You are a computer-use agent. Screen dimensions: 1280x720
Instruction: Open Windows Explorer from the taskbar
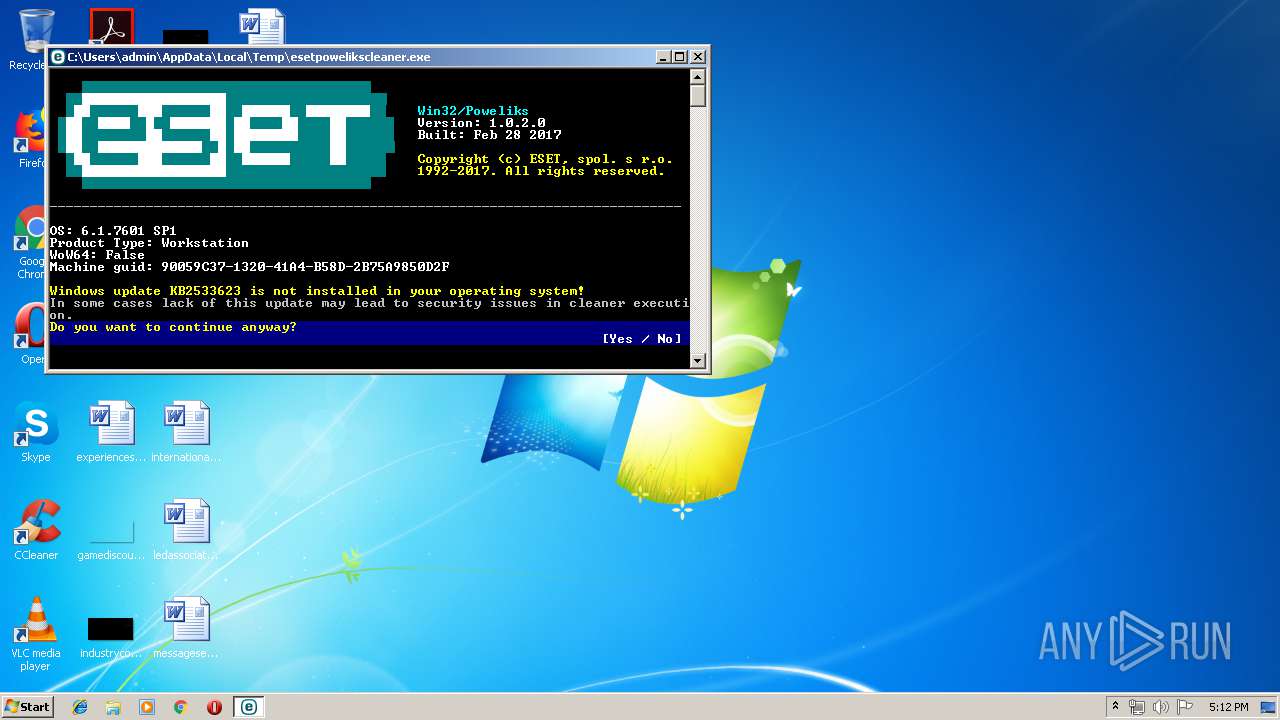coord(113,707)
